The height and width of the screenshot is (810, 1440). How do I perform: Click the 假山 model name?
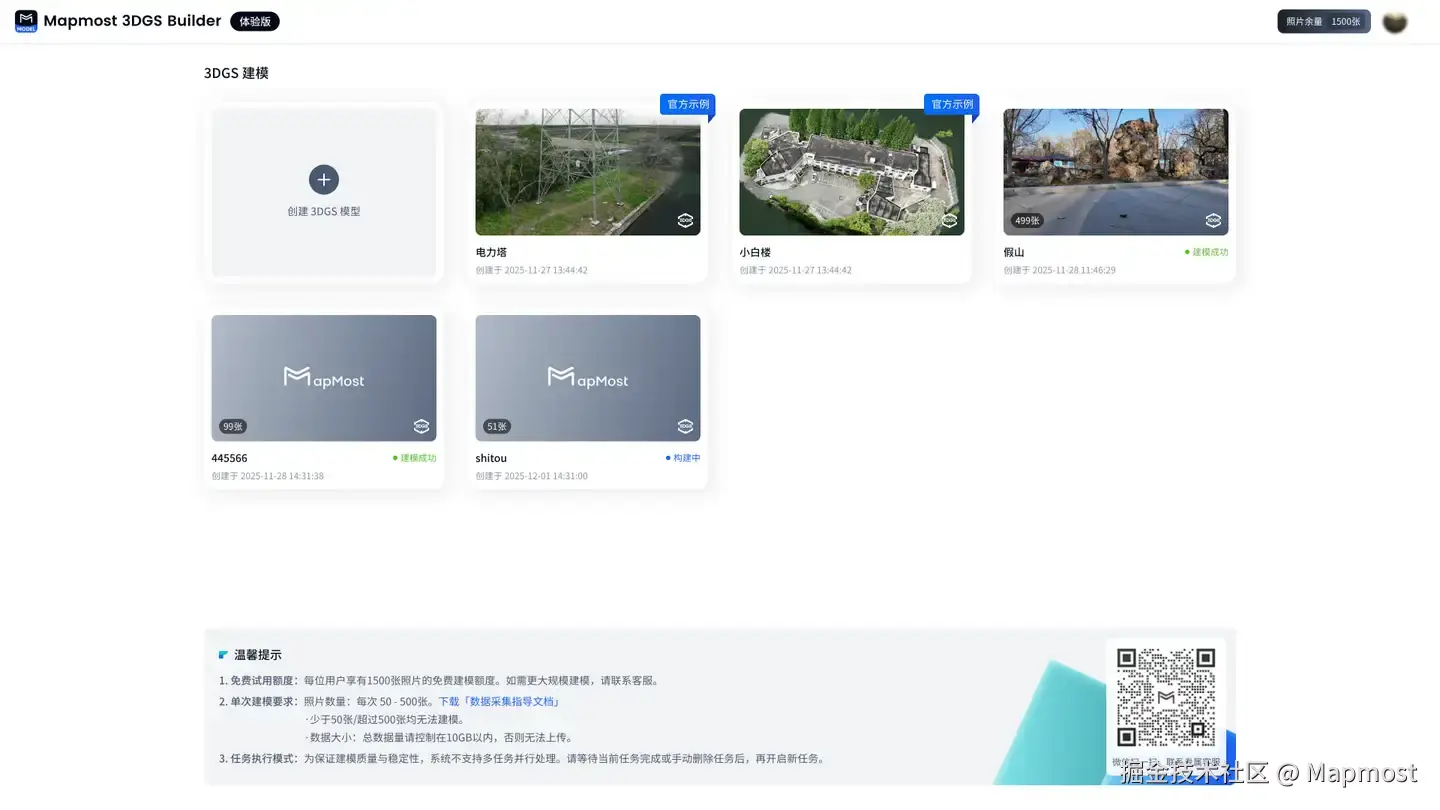[1014, 252]
